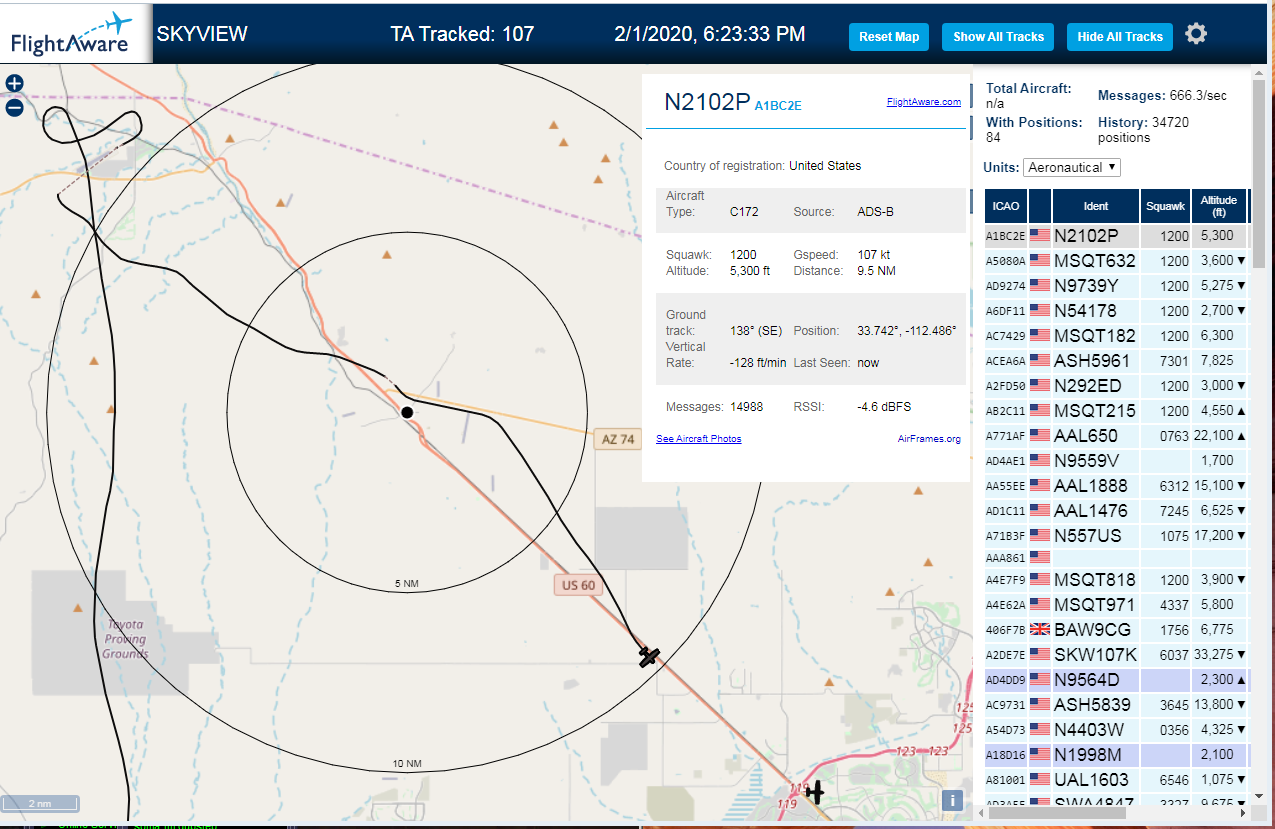Select the MSQT971 aircraft row
This screenshot has width=1275, height=829.
(x=1116, y=605)
